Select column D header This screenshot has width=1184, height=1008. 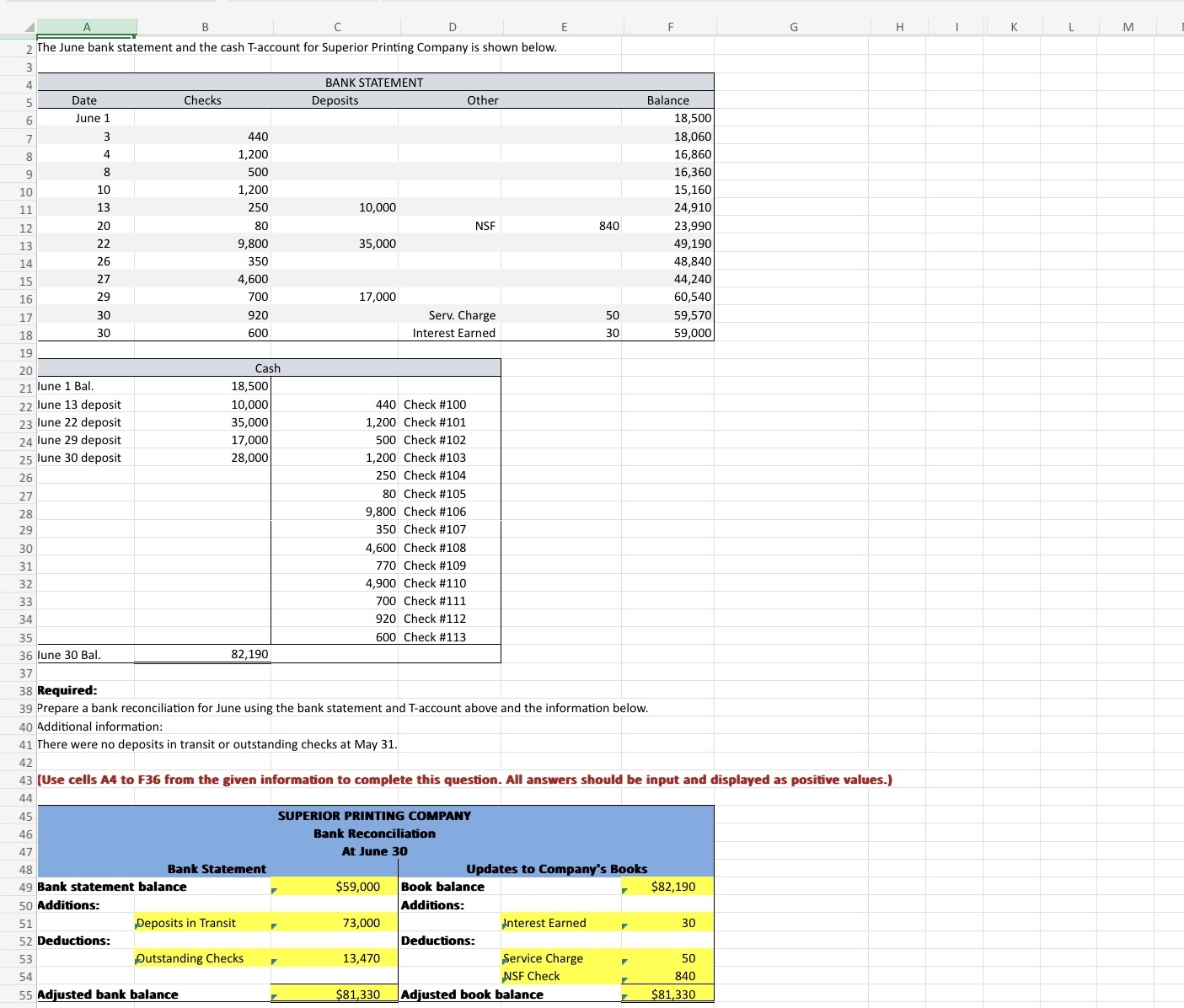click(452, 27)
